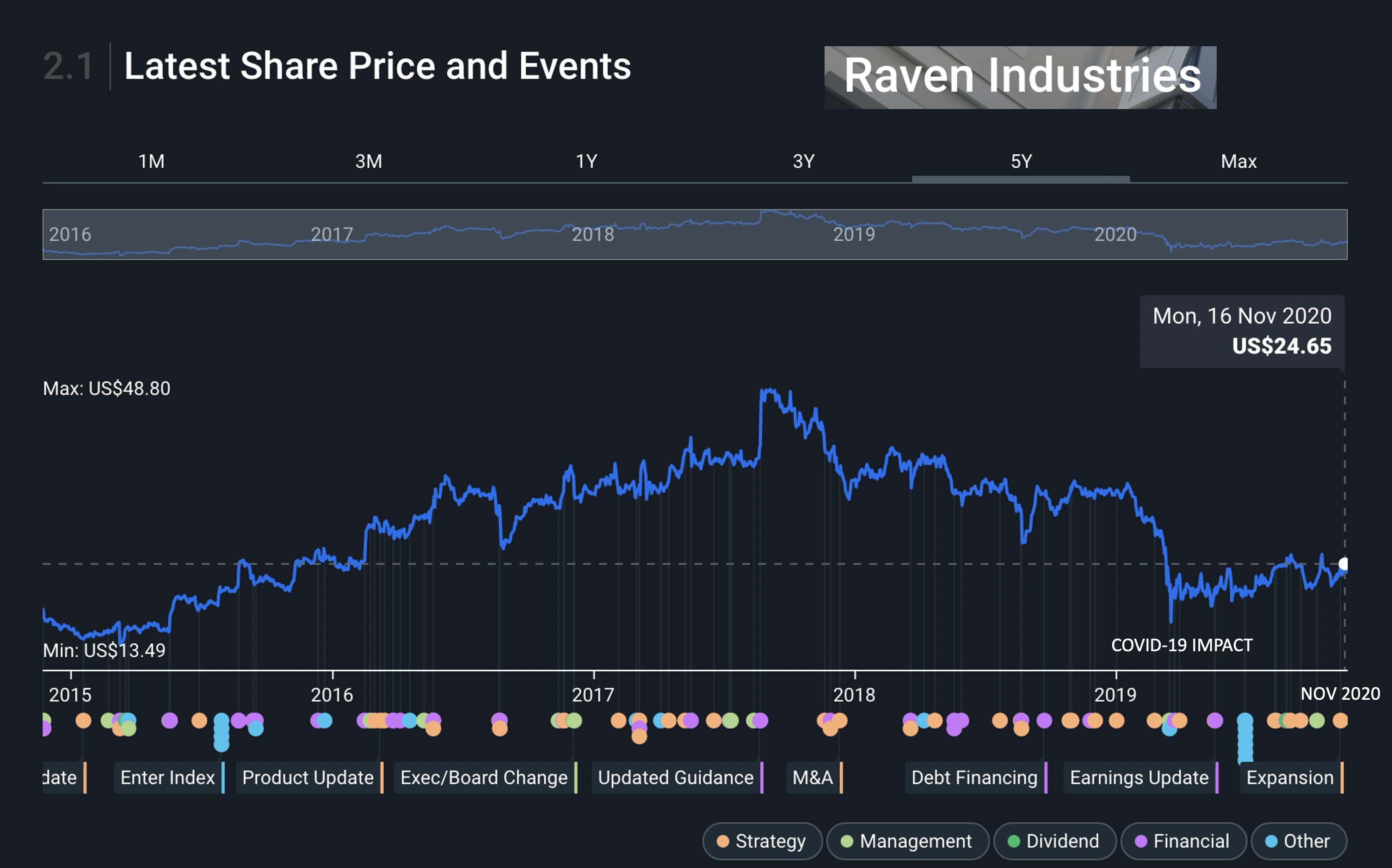Toggle the Other events filter

pyautogui.click(x=1298, y=841)
